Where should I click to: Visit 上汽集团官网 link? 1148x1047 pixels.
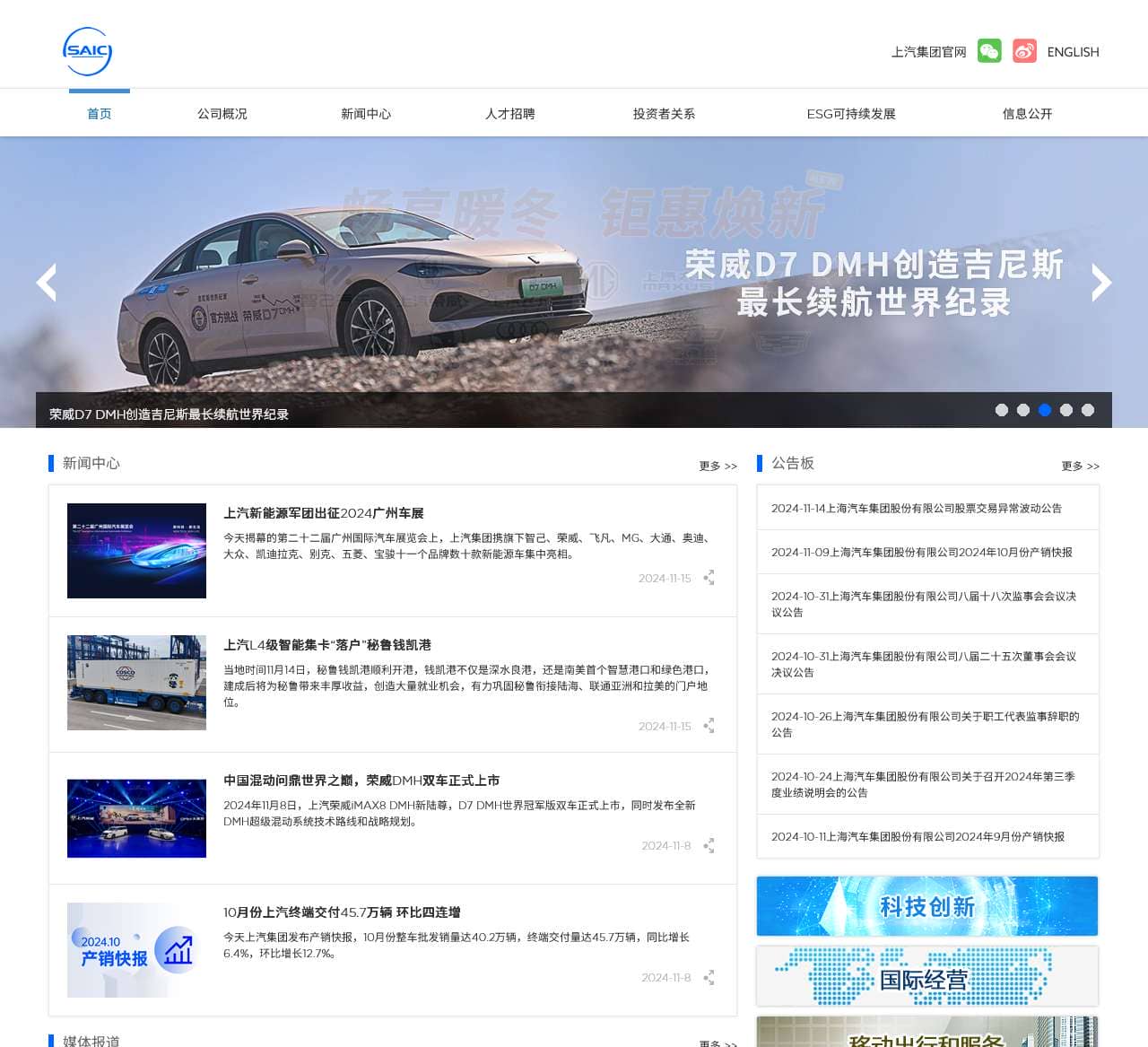point(929,52)
